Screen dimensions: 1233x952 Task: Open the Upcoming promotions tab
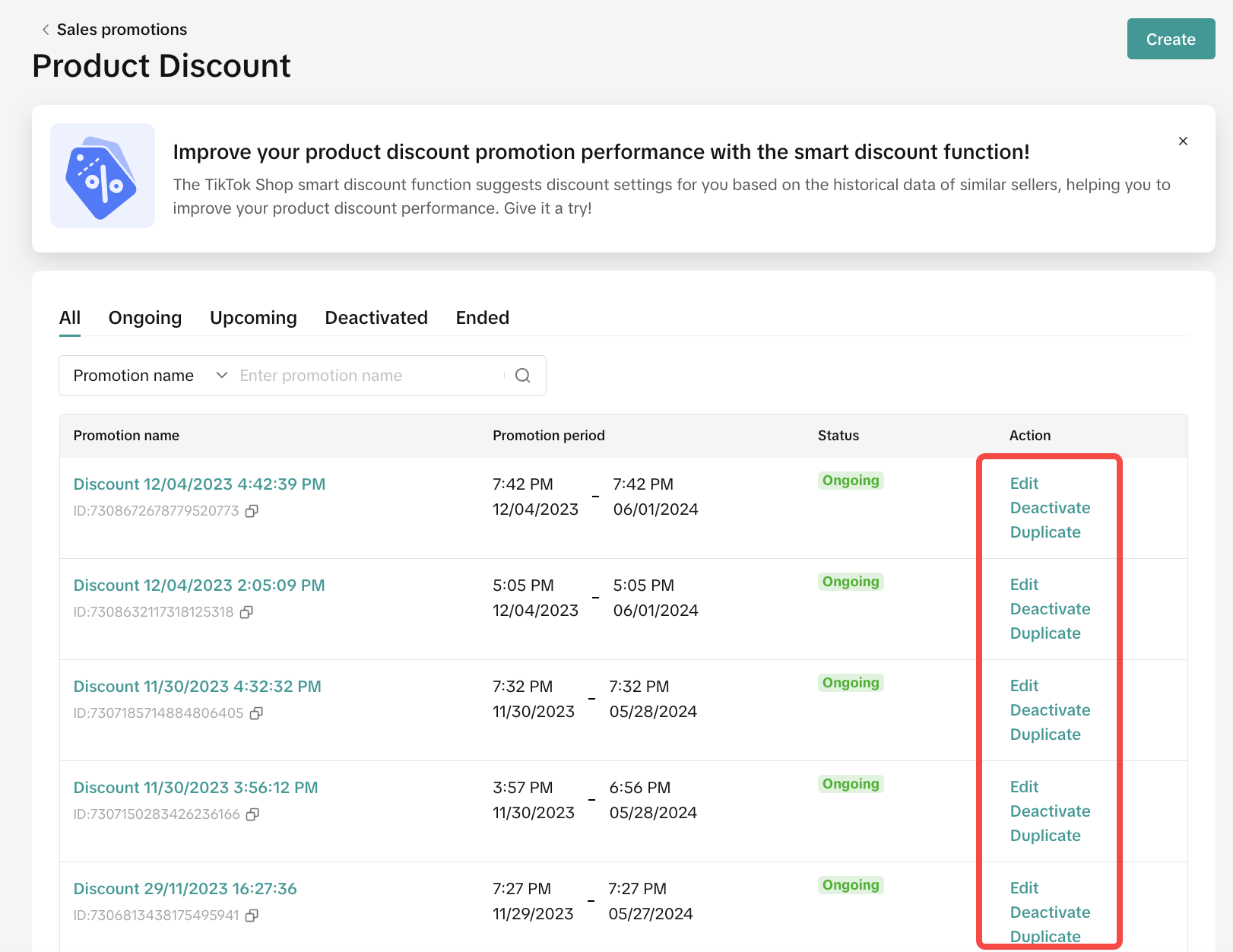[253, 318]
